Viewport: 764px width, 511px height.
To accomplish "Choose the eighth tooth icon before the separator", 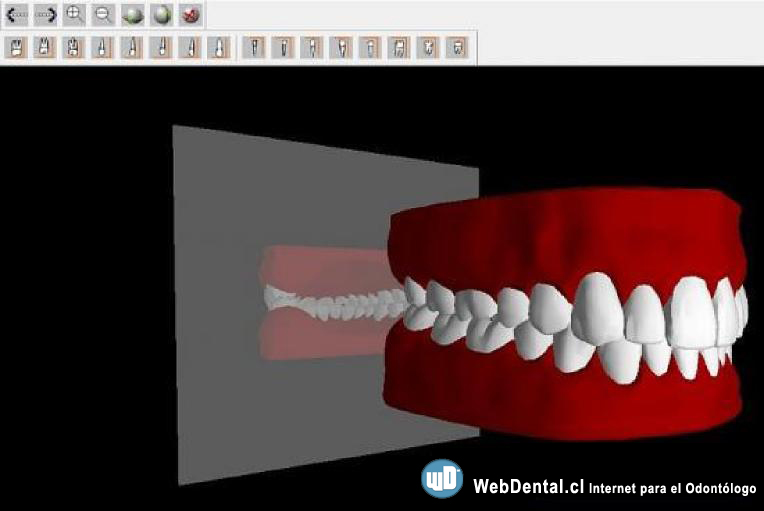I will point(218,47).
